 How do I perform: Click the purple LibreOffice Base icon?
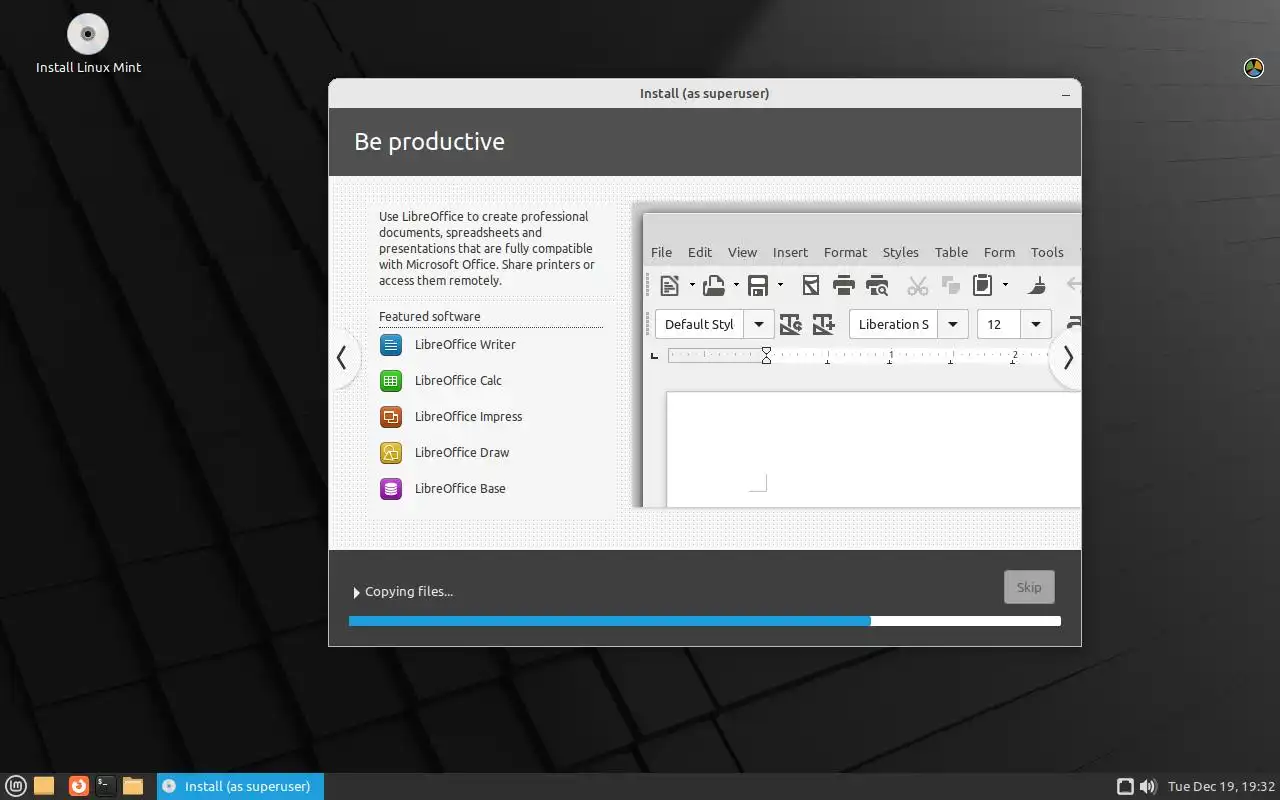tap(391, 489)
